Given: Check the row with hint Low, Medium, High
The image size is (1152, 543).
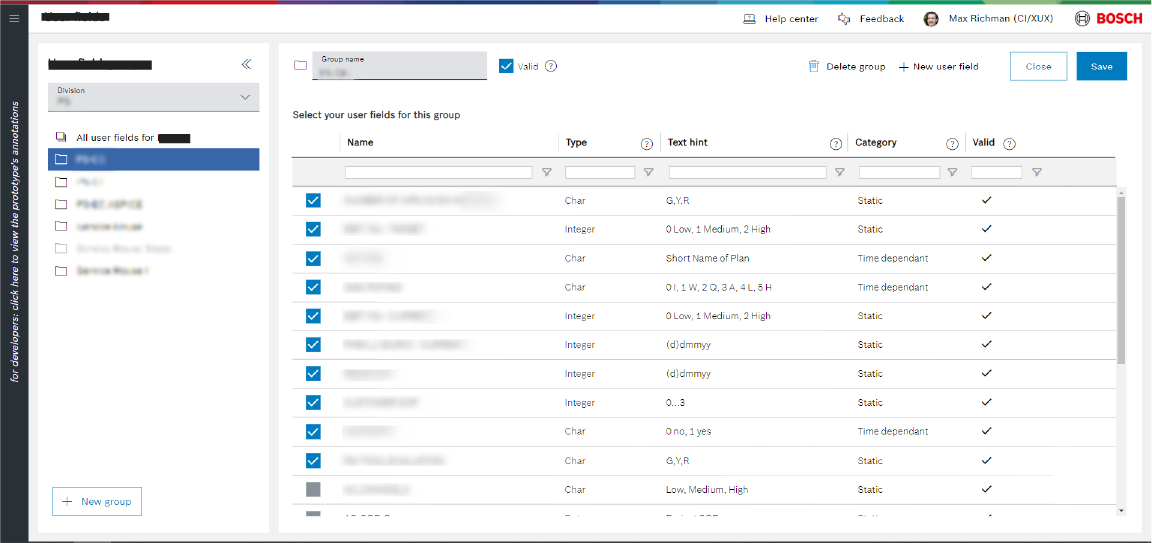Looking at the screenshot, I should pos(313,490).
